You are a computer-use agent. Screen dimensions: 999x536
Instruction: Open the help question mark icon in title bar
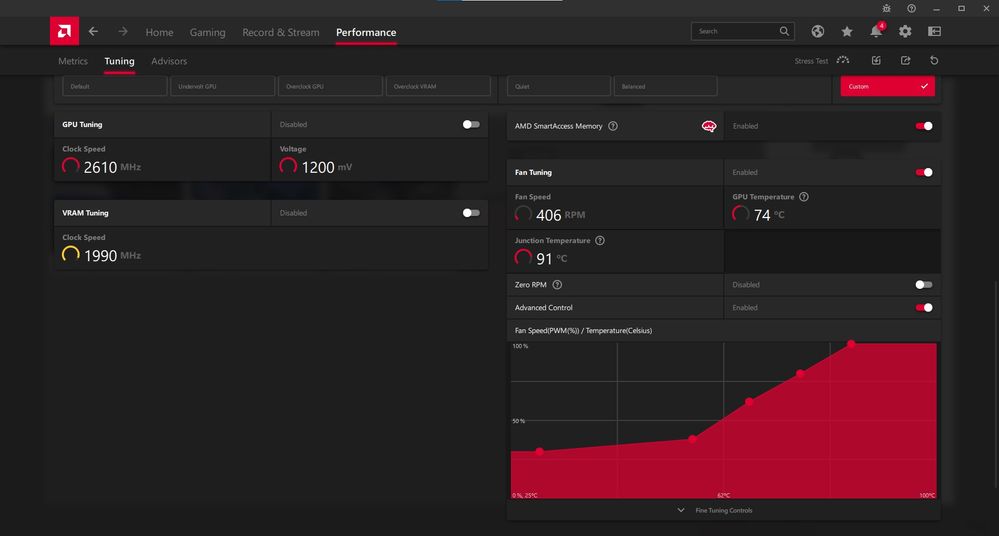[911, 8]
